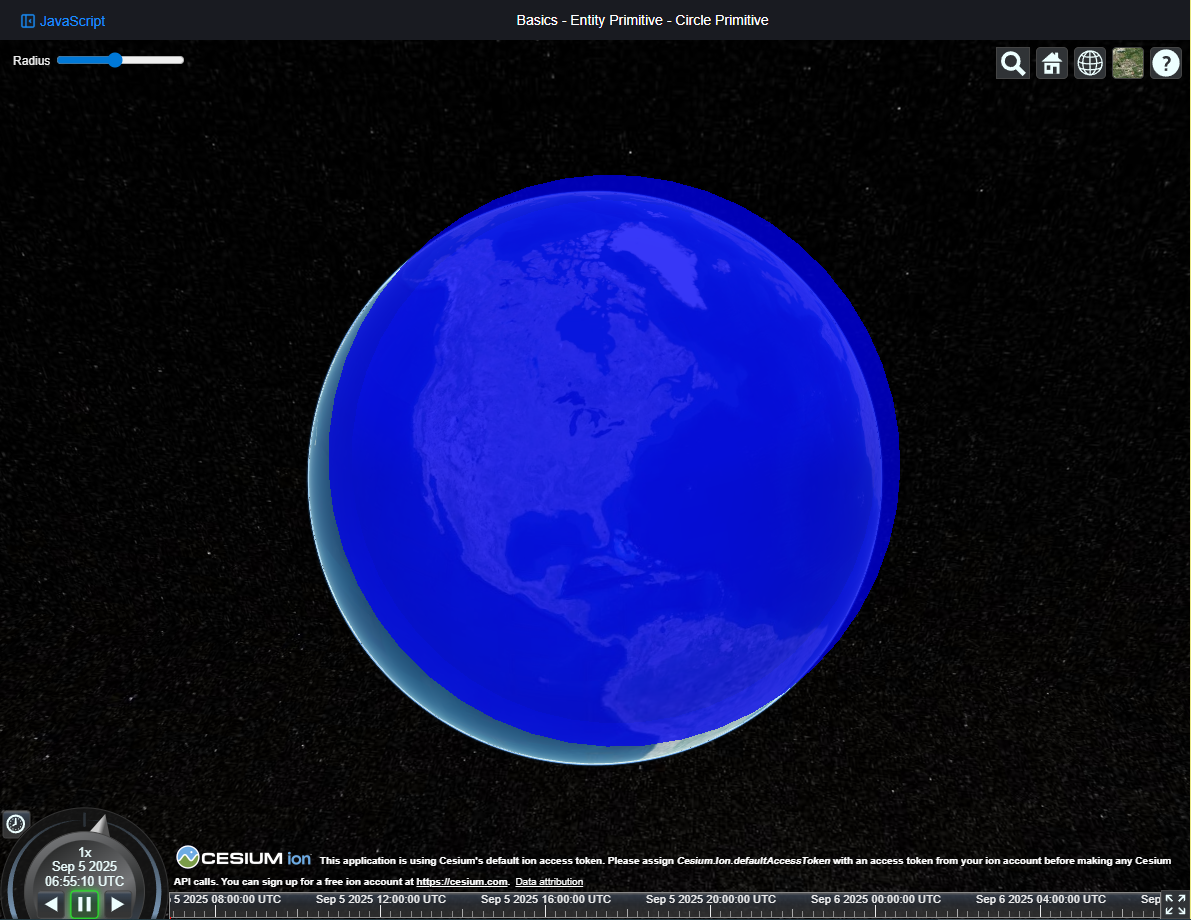Reset view with the Home button

tap(1051, 63)
